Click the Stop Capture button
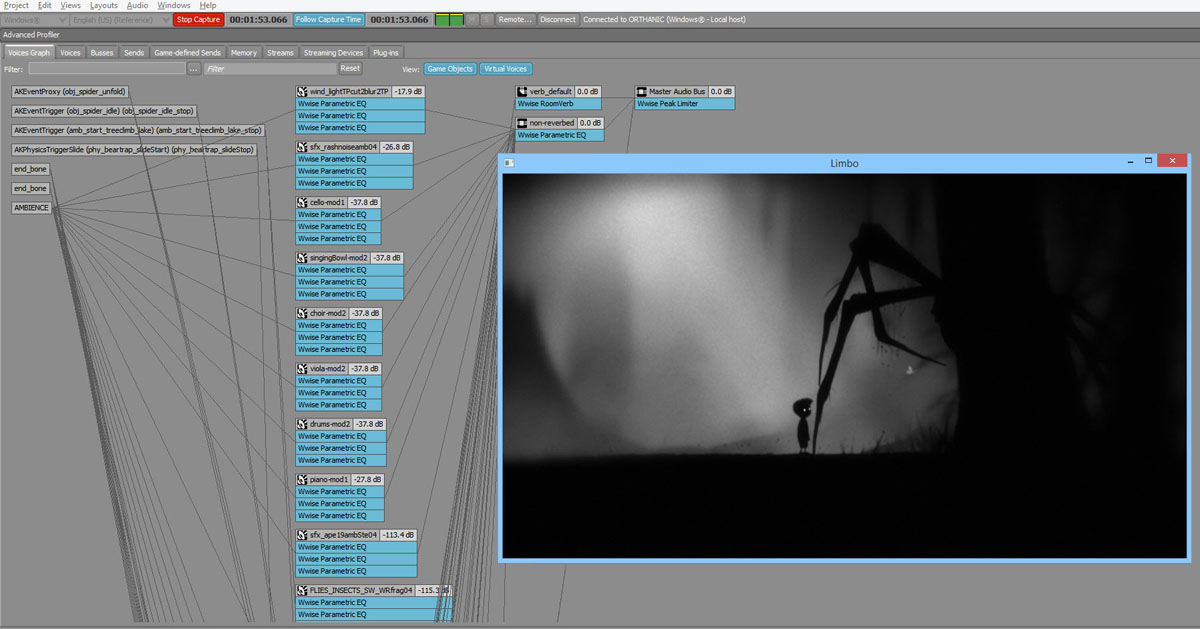1200x629 pixels. coord(198,19)
